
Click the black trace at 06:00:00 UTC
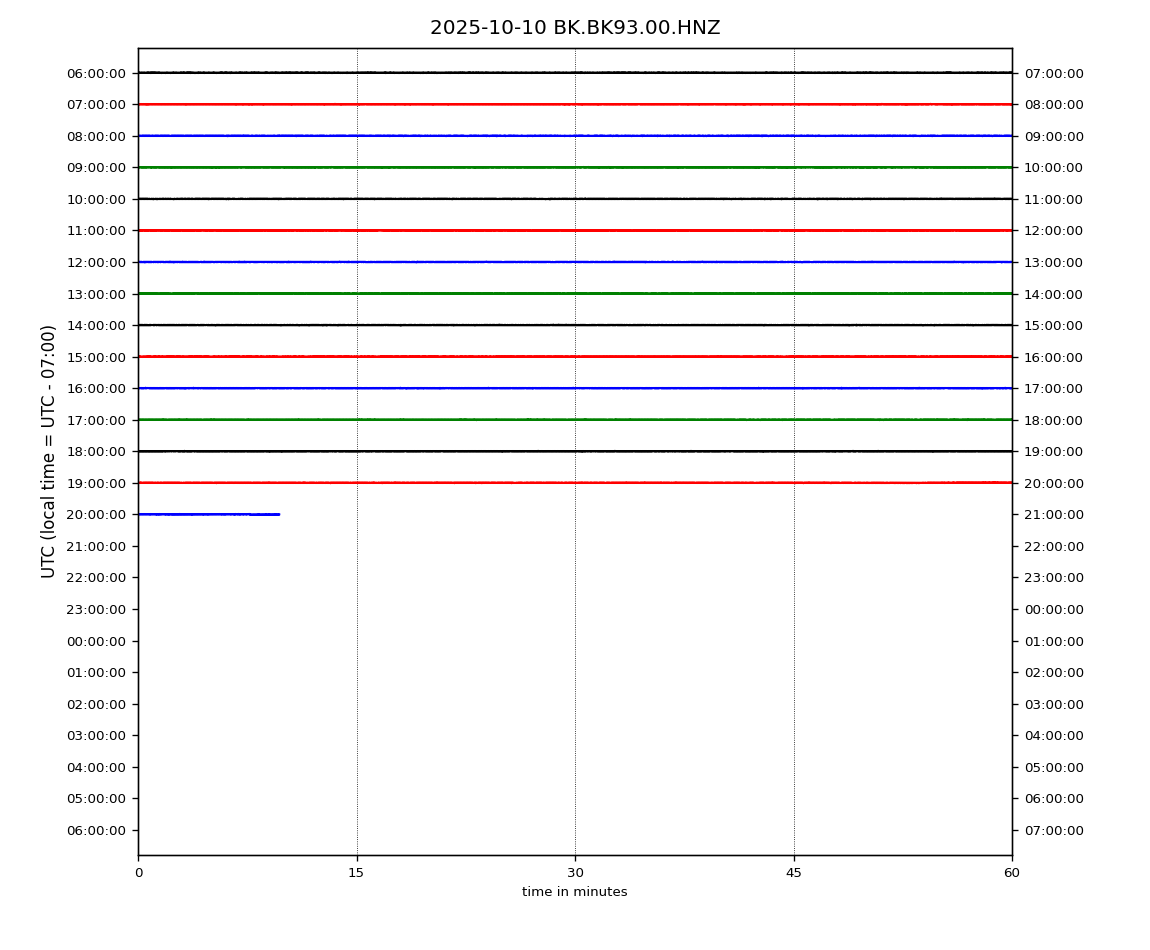(x=575, y=72)
